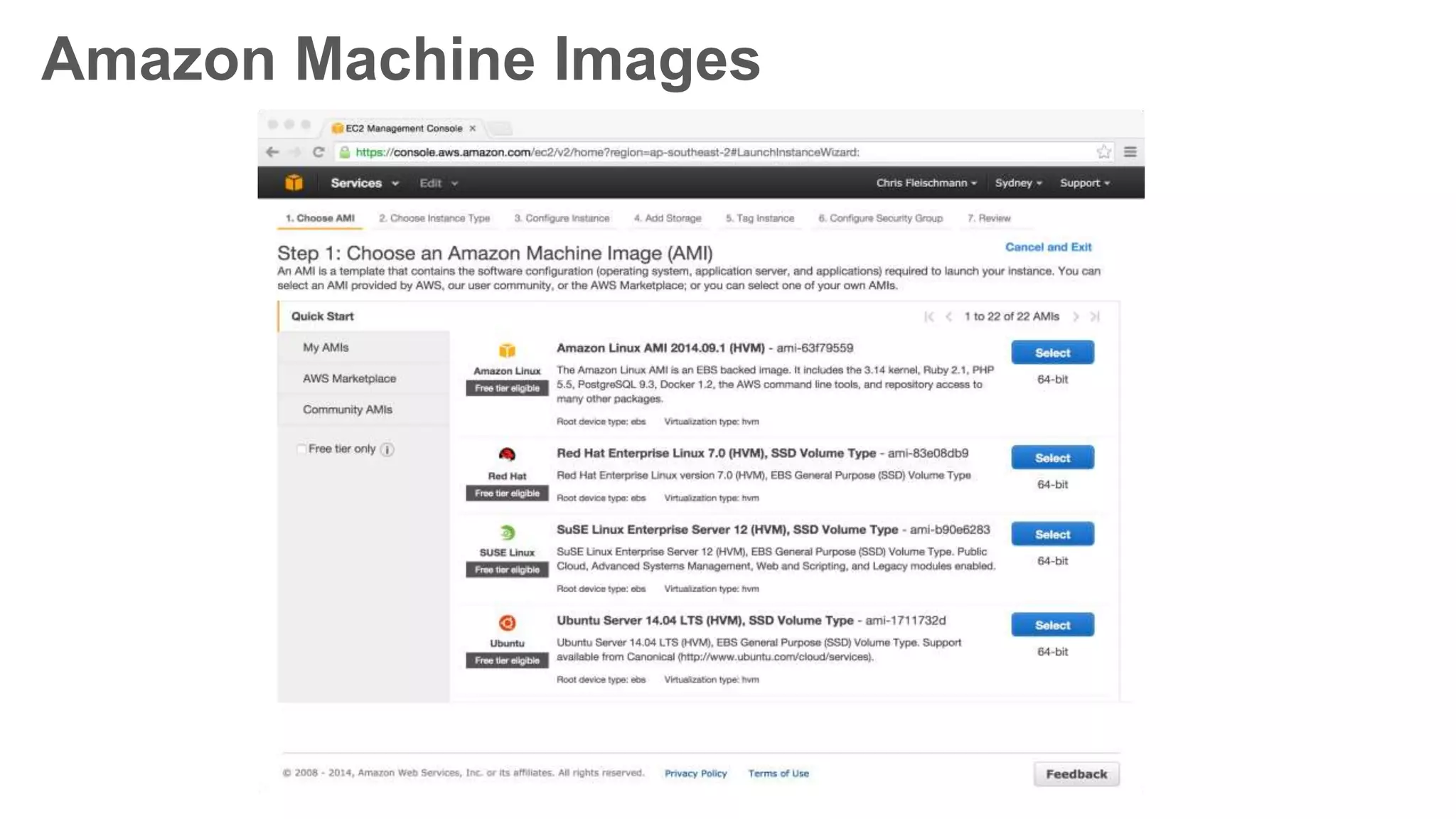This screenshot has height=819, width=1456.
Task: Click the Ubuntu Free tier eligible badge
Action: [507, 660]
